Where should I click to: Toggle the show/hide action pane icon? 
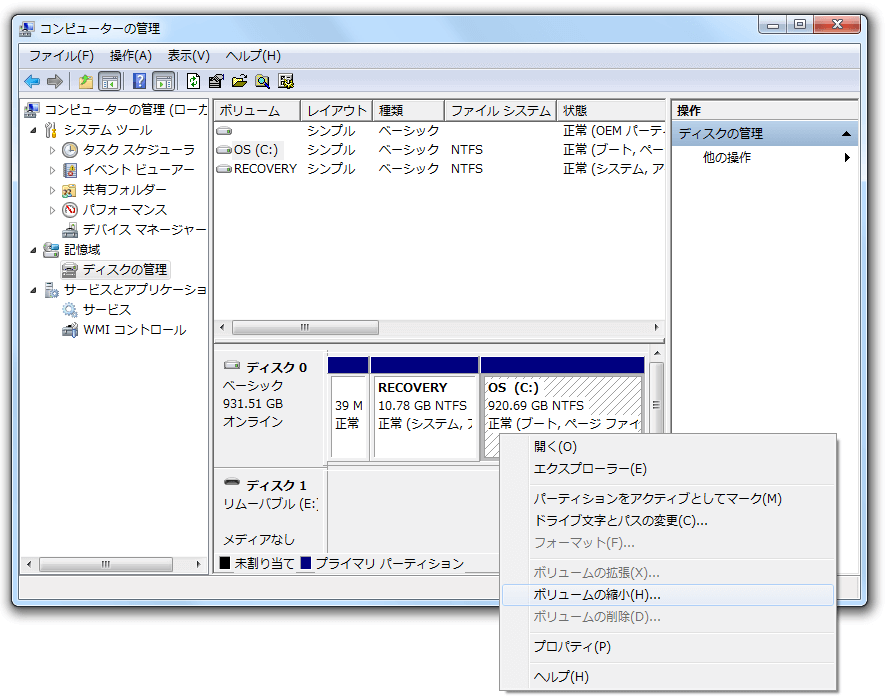coord(164,81)
